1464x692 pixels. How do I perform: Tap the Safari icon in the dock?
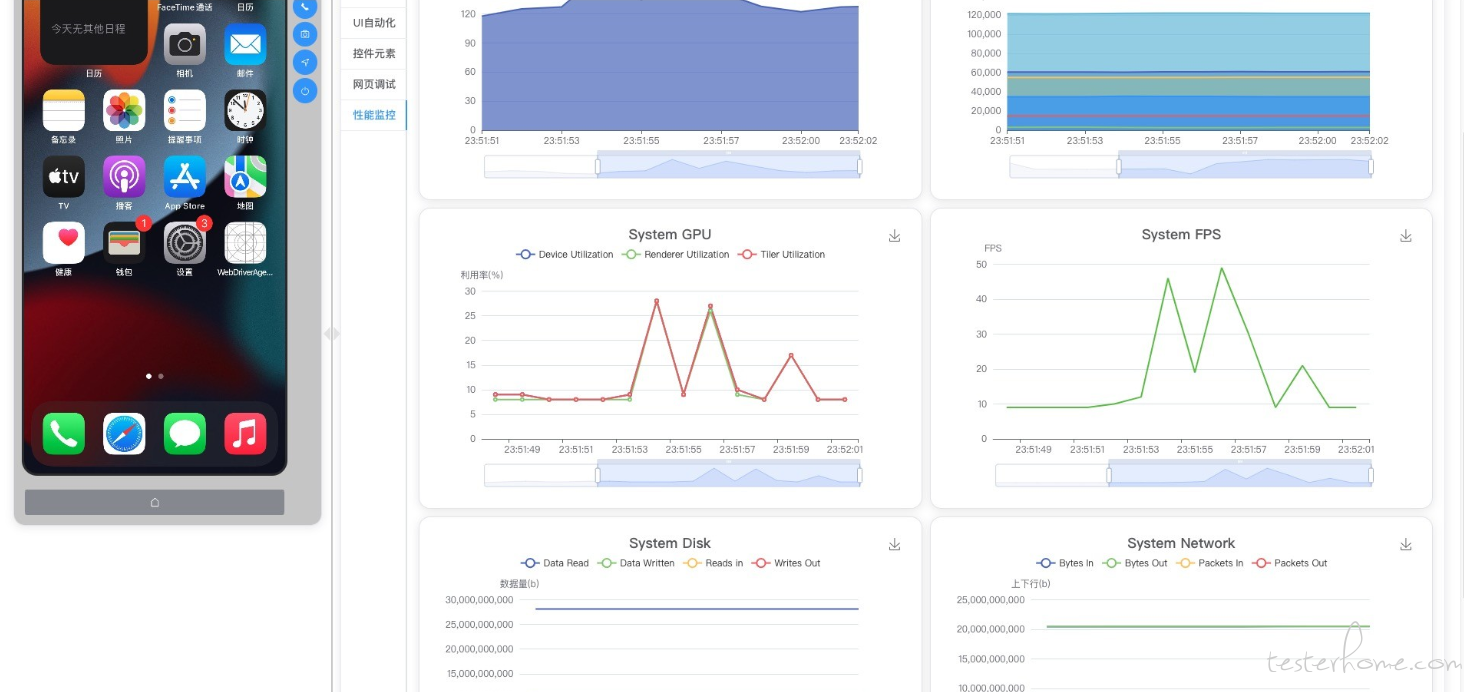coord(124,434)
